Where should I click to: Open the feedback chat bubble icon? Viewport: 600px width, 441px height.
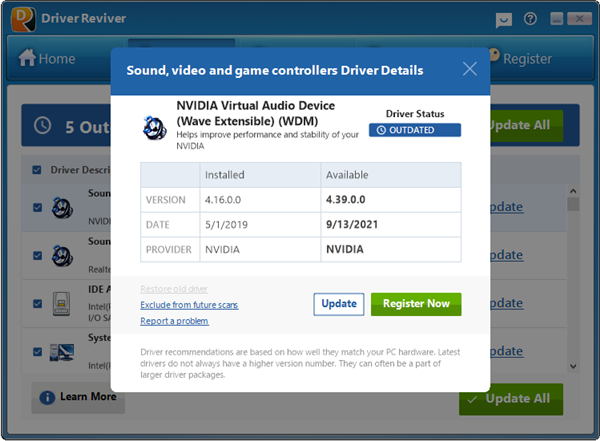[504, 20]
